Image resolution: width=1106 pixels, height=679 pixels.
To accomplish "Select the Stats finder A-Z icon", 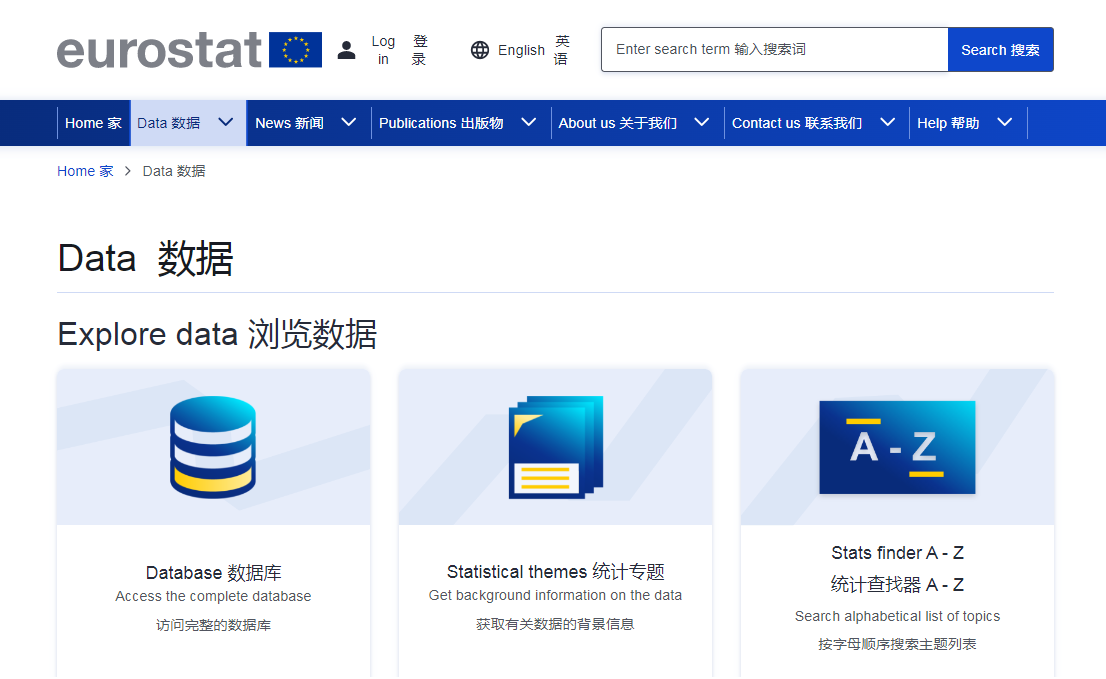I will (x=897, y=447).
